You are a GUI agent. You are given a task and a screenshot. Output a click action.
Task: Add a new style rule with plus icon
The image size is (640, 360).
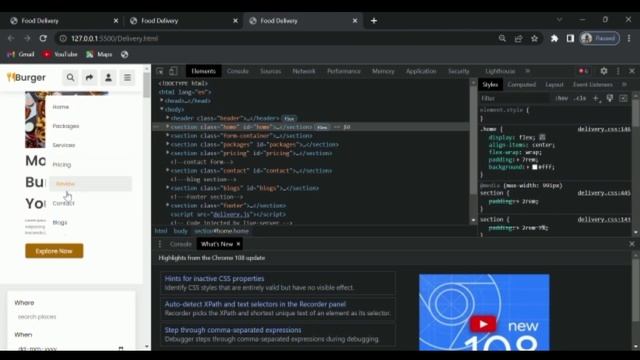click(x=596, y=98)
